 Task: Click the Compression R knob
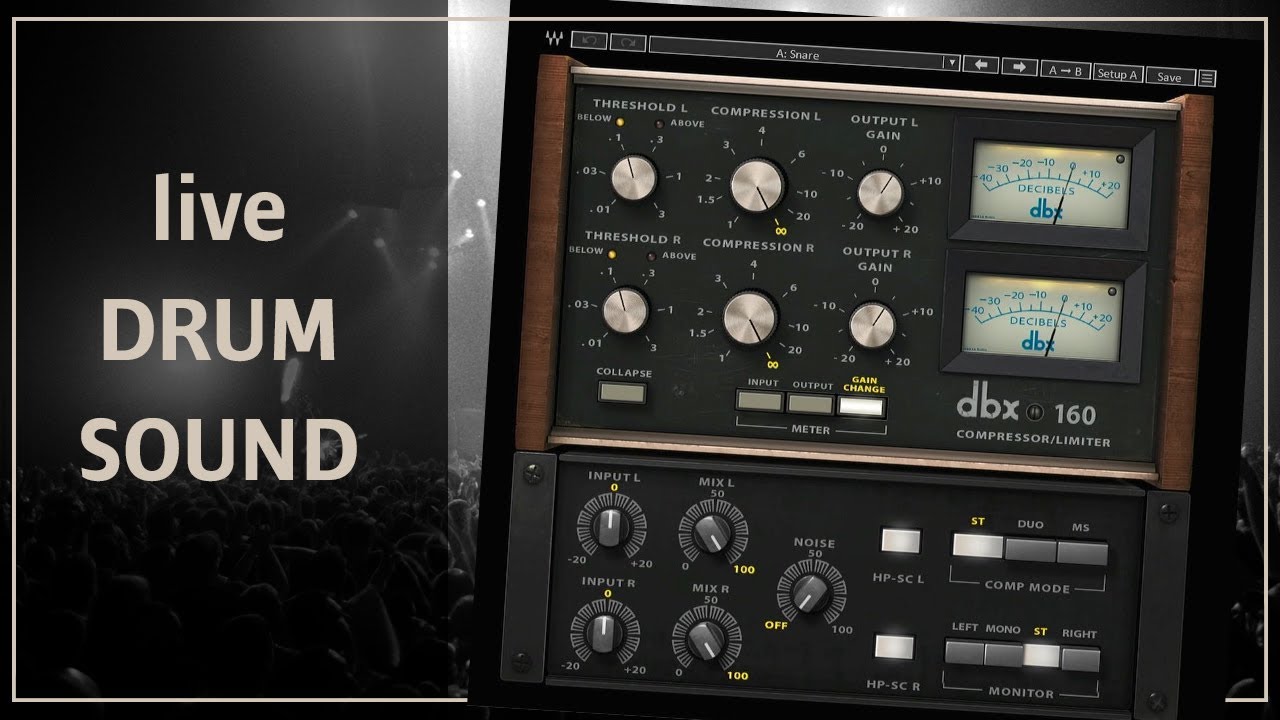tap(752, 319)
